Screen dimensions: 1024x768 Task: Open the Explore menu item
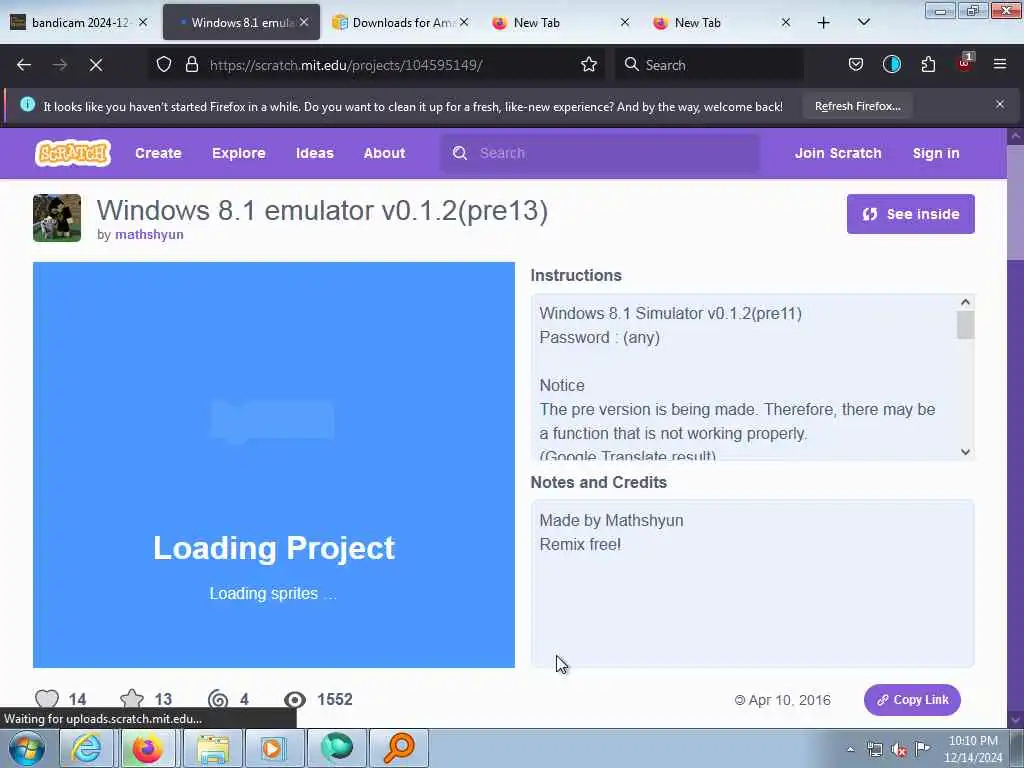coord(238,153)
